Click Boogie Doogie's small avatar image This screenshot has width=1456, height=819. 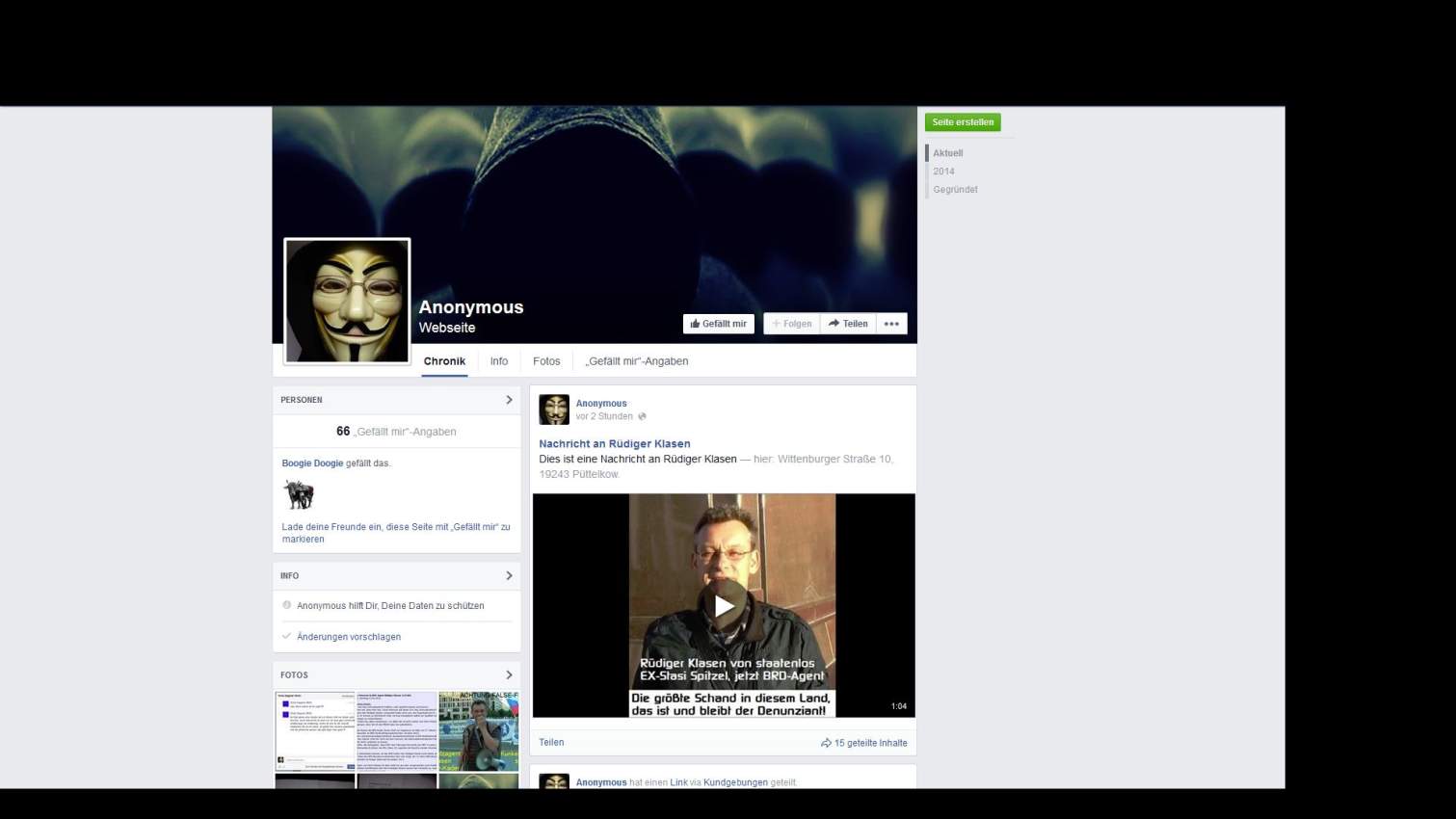[x=299, y=495]
